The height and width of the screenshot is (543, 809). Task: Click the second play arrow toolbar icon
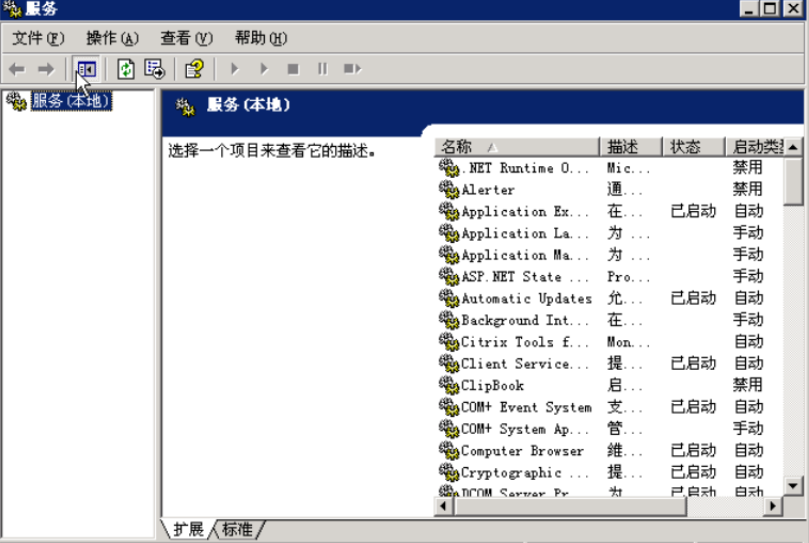264,69
